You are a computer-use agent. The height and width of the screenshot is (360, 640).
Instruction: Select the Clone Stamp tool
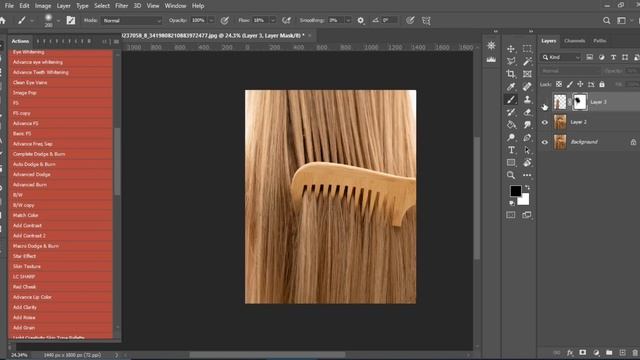coord(527,99)
